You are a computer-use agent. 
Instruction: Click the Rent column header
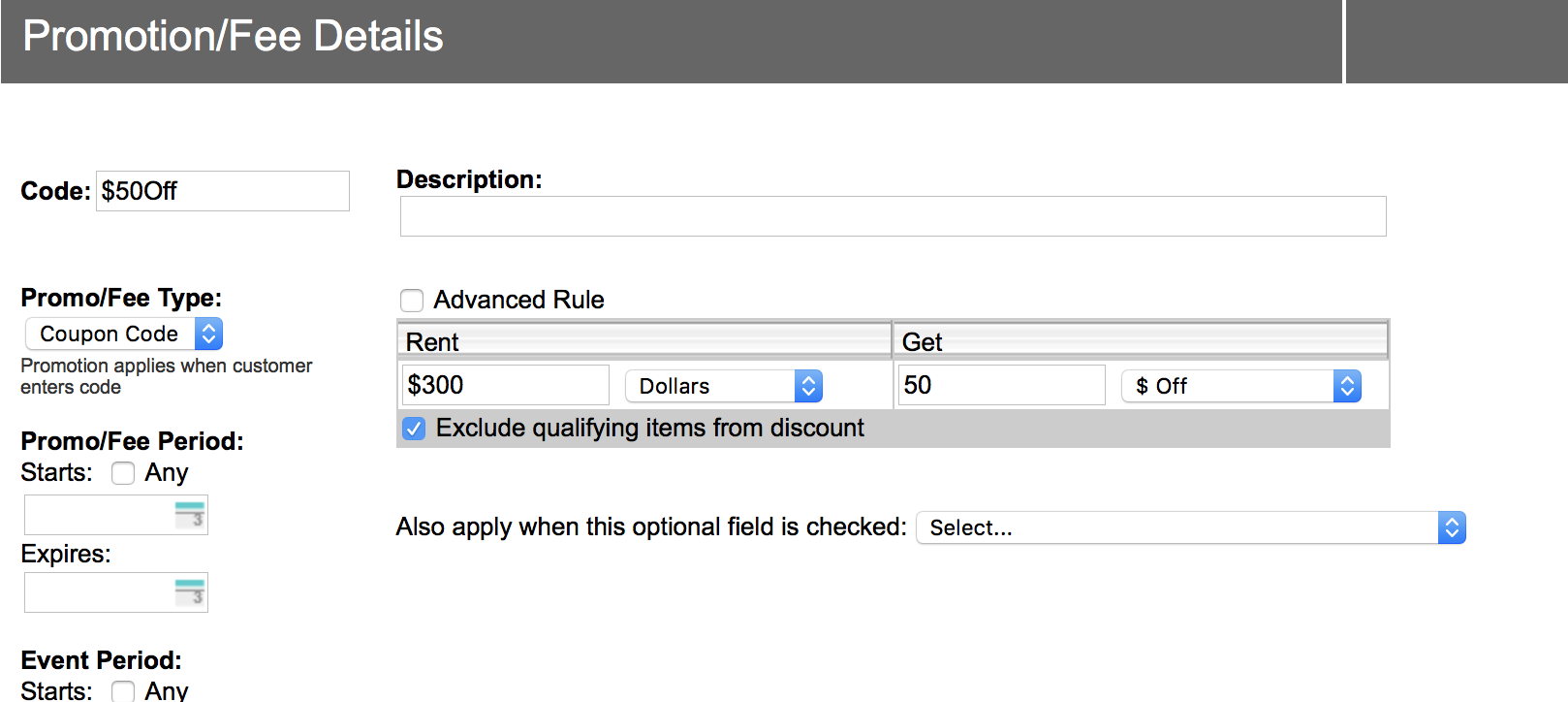pyautogui.click(x=644, y=340)
